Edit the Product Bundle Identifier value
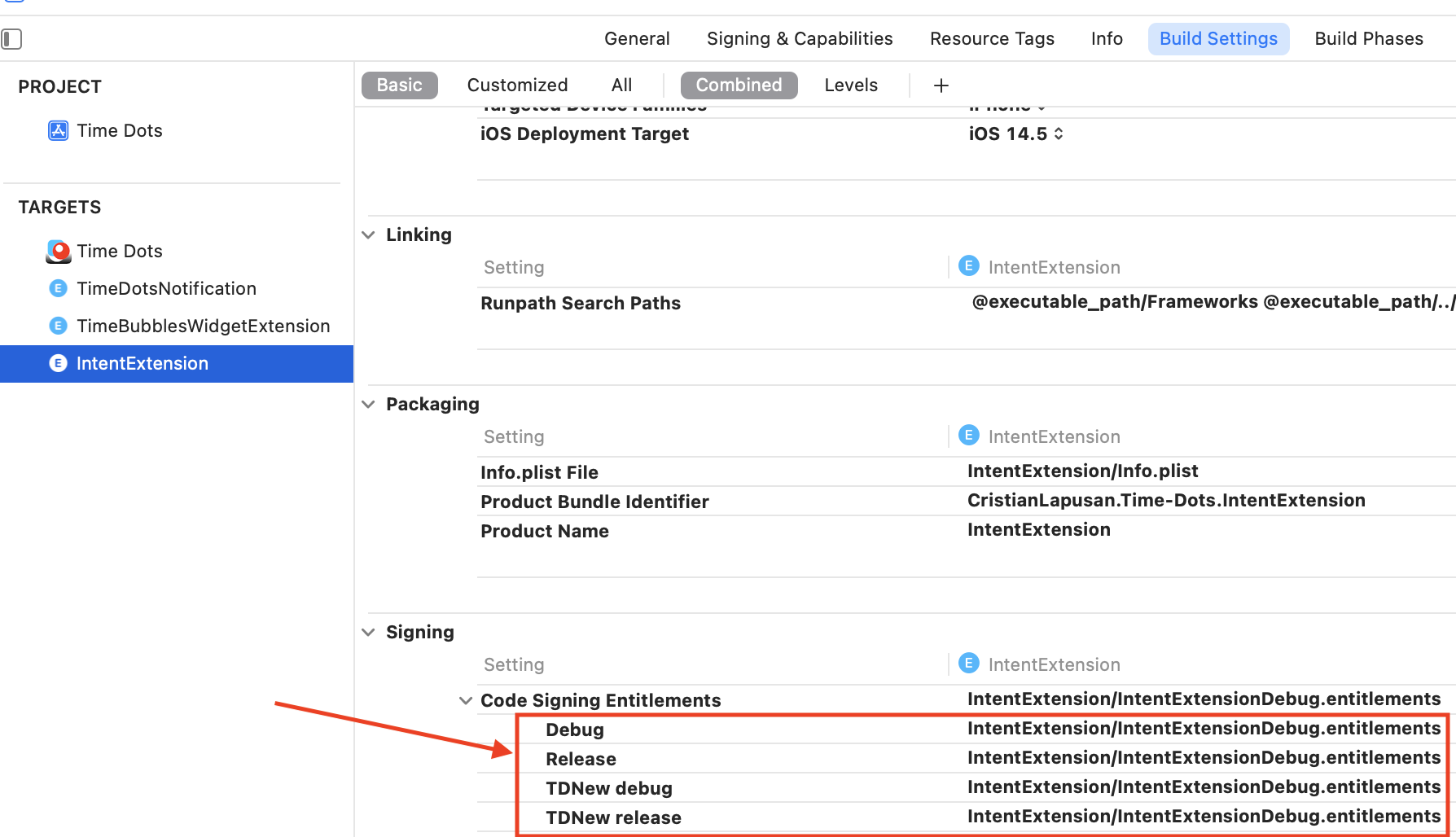The width and height of the screenshot is (1456, 837). click(x=1165, y=501)
